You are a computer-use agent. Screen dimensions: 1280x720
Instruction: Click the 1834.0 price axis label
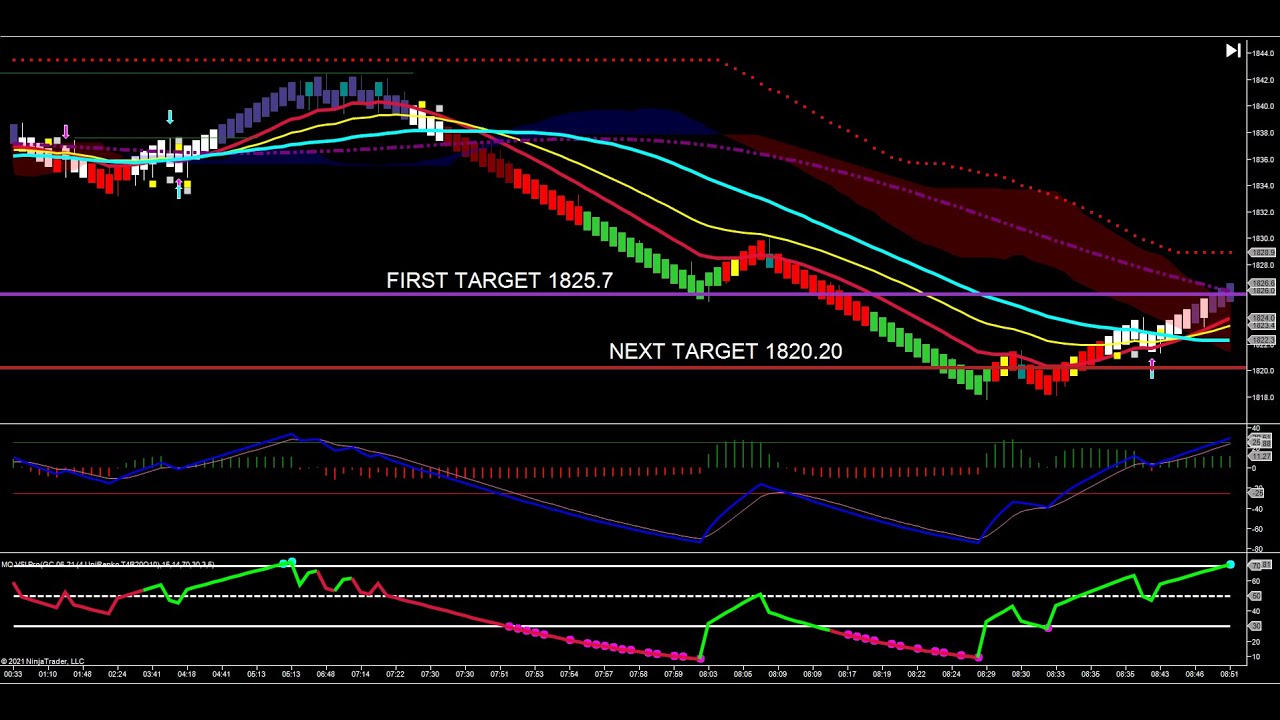1262,186
